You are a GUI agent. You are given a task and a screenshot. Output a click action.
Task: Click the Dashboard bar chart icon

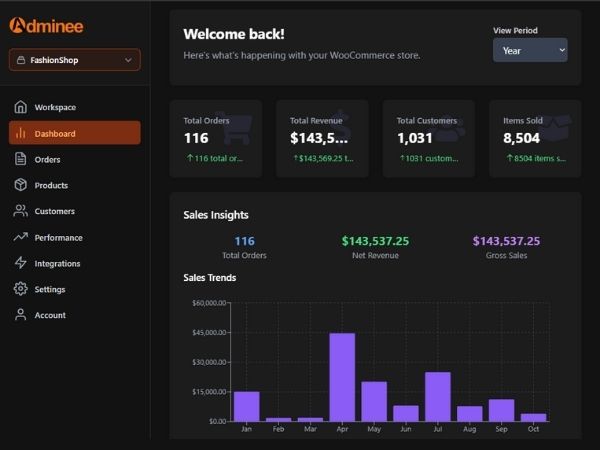(x=20, y=133)
